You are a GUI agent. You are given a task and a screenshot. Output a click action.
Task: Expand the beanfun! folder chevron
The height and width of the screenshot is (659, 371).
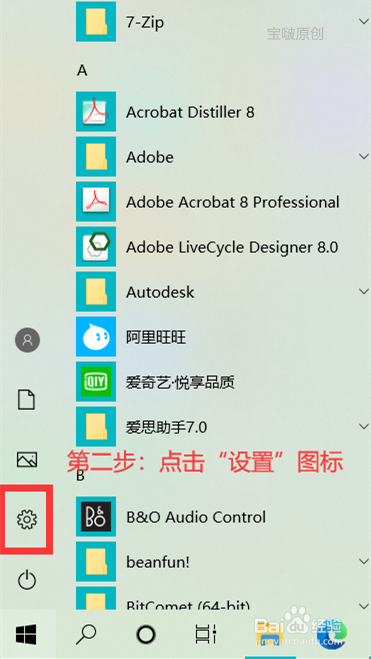tap(364, 561)
